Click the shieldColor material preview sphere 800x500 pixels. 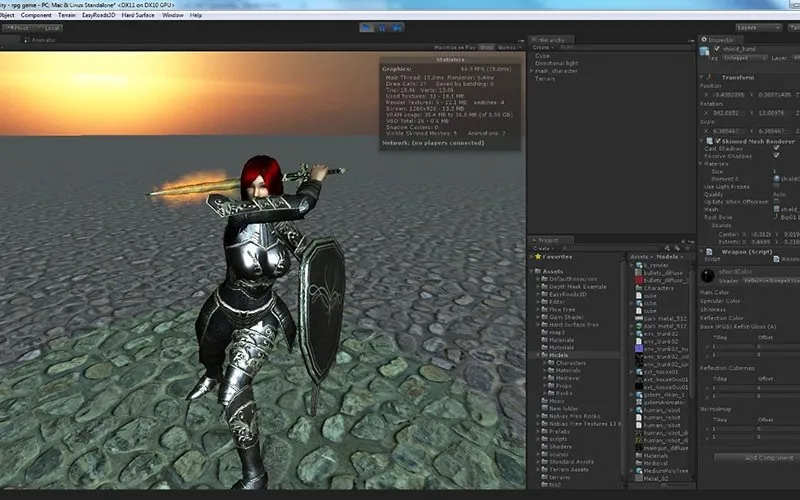coord(708,276)
